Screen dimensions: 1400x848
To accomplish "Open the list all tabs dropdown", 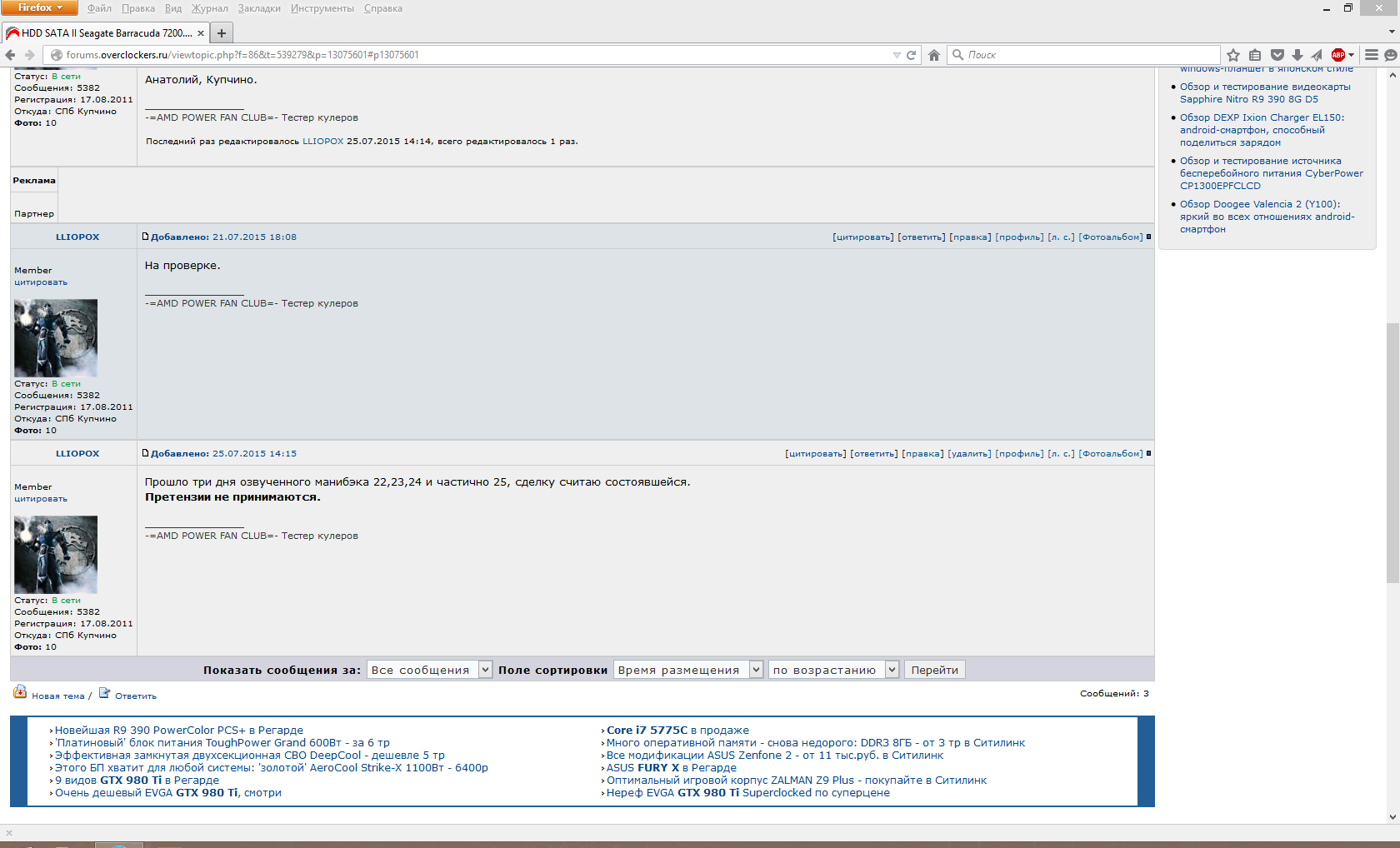I will 1391,32.
